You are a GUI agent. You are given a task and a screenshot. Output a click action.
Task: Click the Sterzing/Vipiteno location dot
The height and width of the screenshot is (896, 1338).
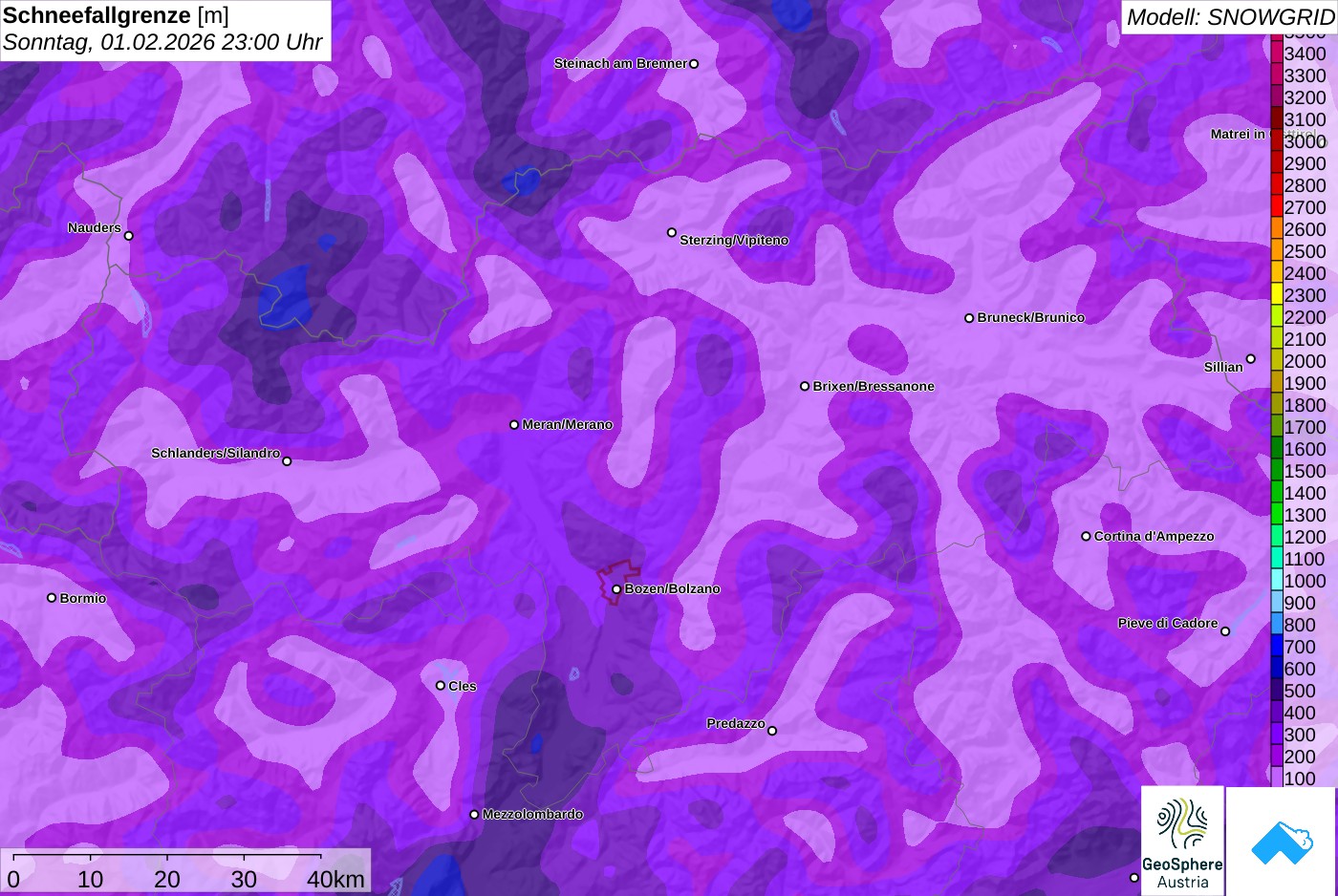click(x=672, y=233)
